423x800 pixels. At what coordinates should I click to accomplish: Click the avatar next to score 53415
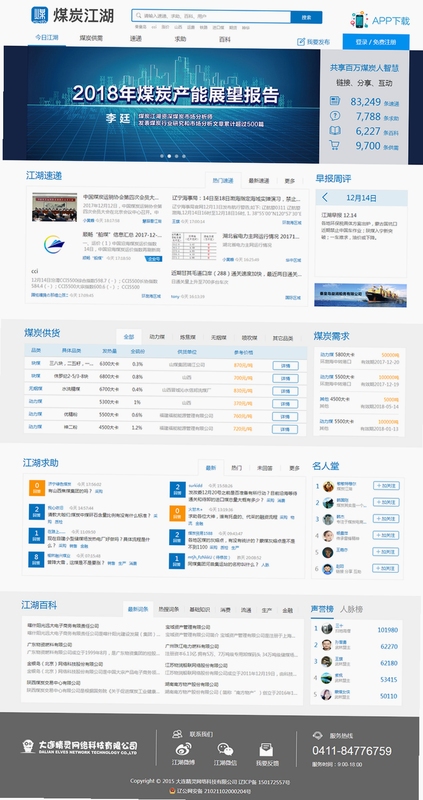pos(327,679)
